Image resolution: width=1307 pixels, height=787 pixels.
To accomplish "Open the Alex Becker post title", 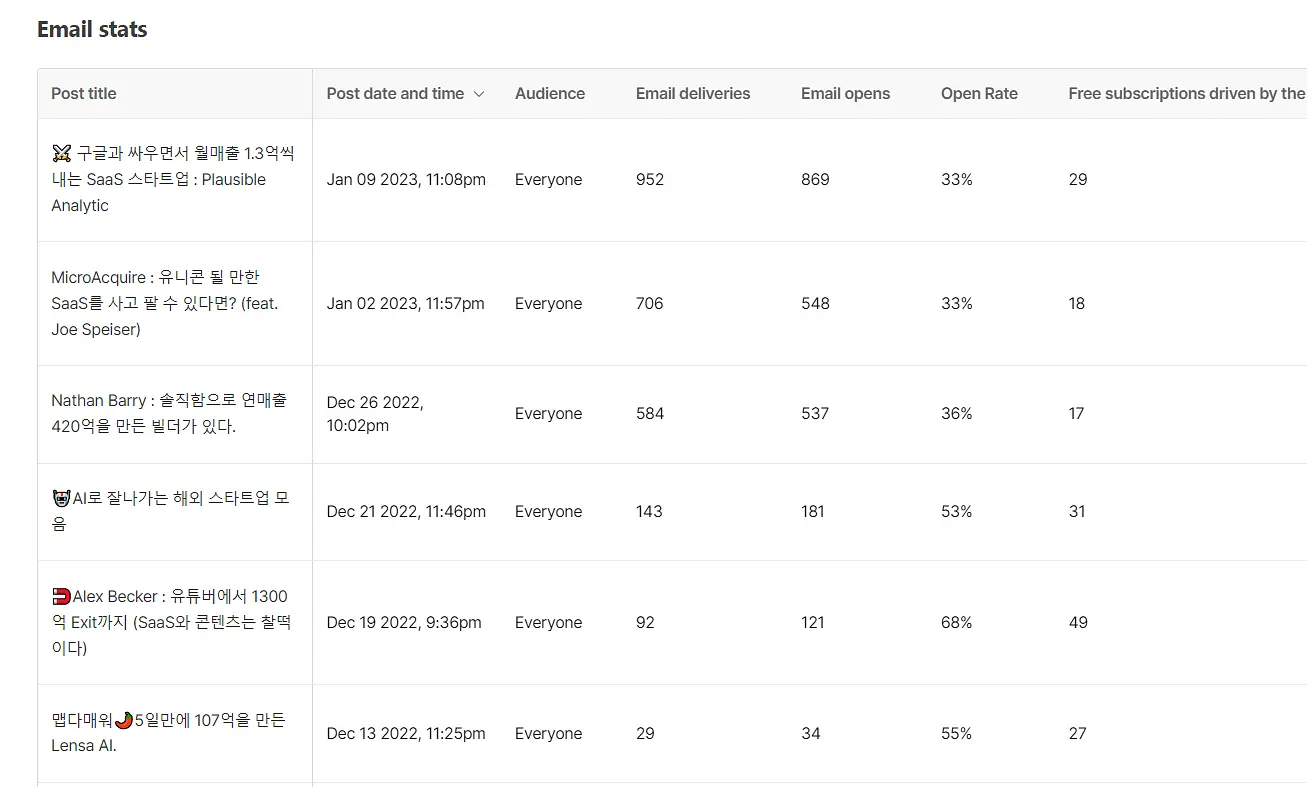I will [x=171, y=622].
